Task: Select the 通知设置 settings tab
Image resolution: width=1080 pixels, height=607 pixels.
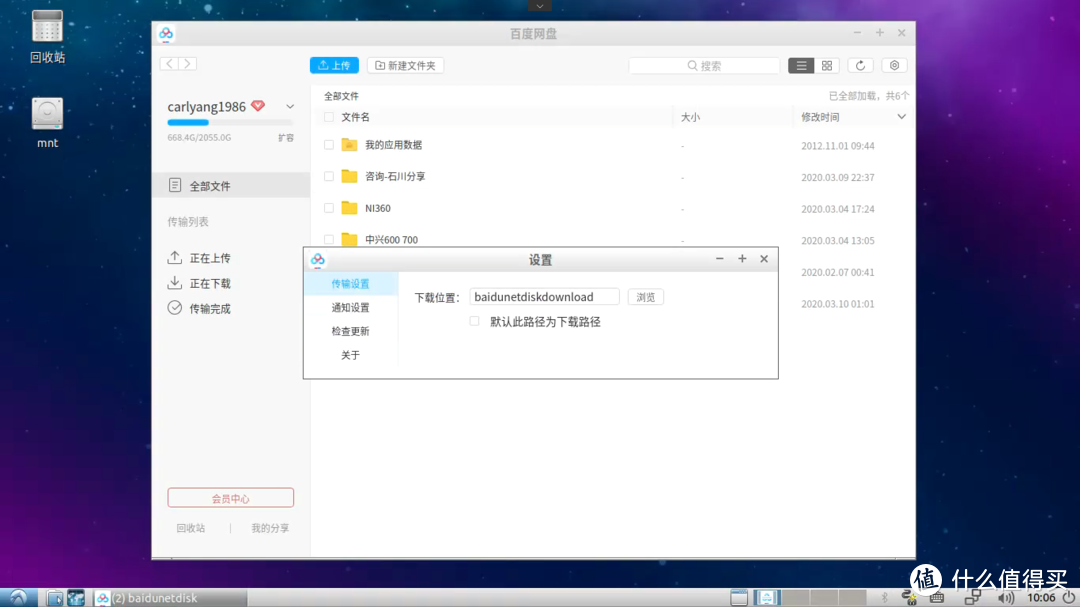Action: coord(351,307)
